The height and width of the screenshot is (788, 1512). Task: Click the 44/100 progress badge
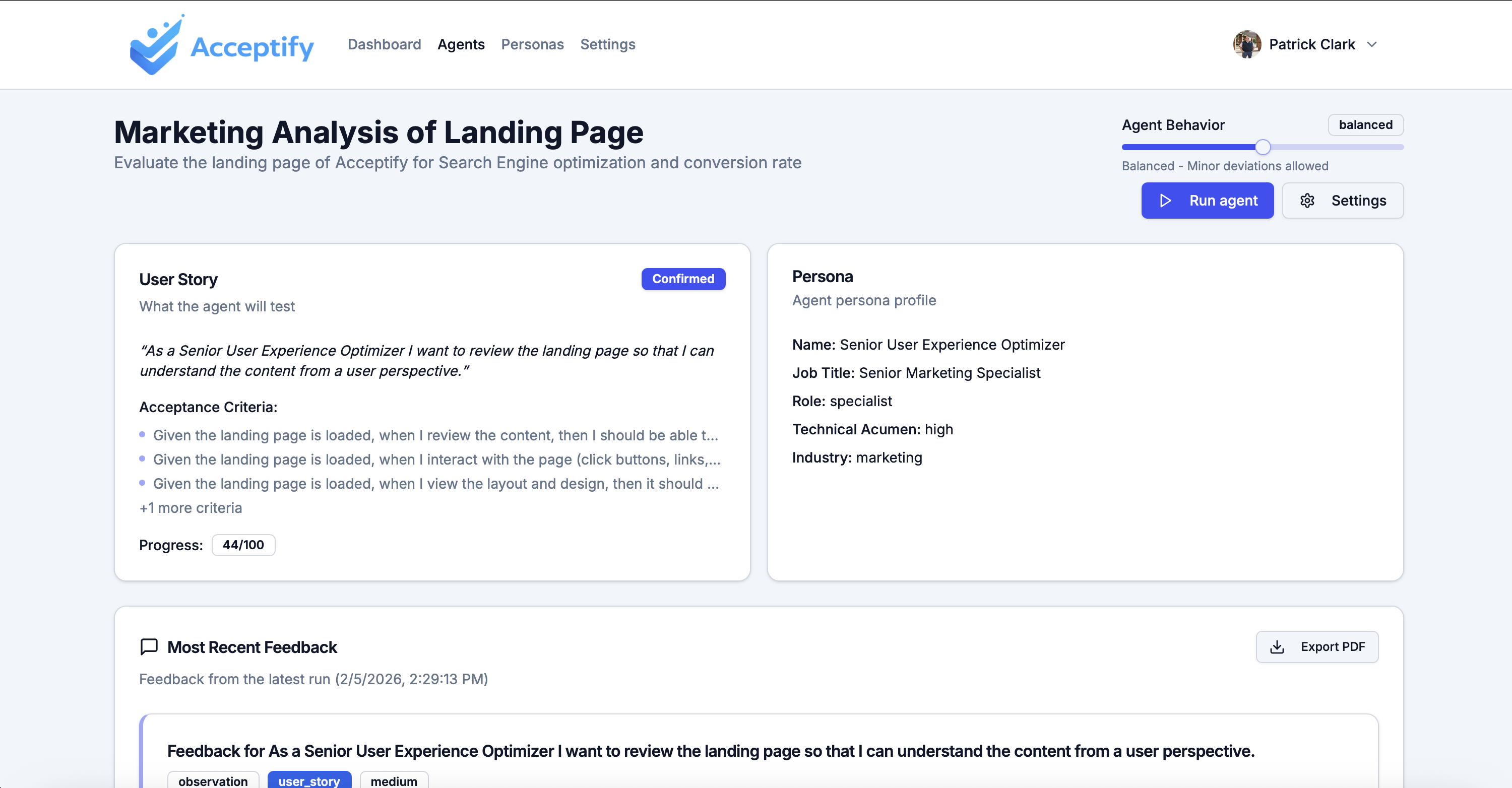click(x=242, y=545)
